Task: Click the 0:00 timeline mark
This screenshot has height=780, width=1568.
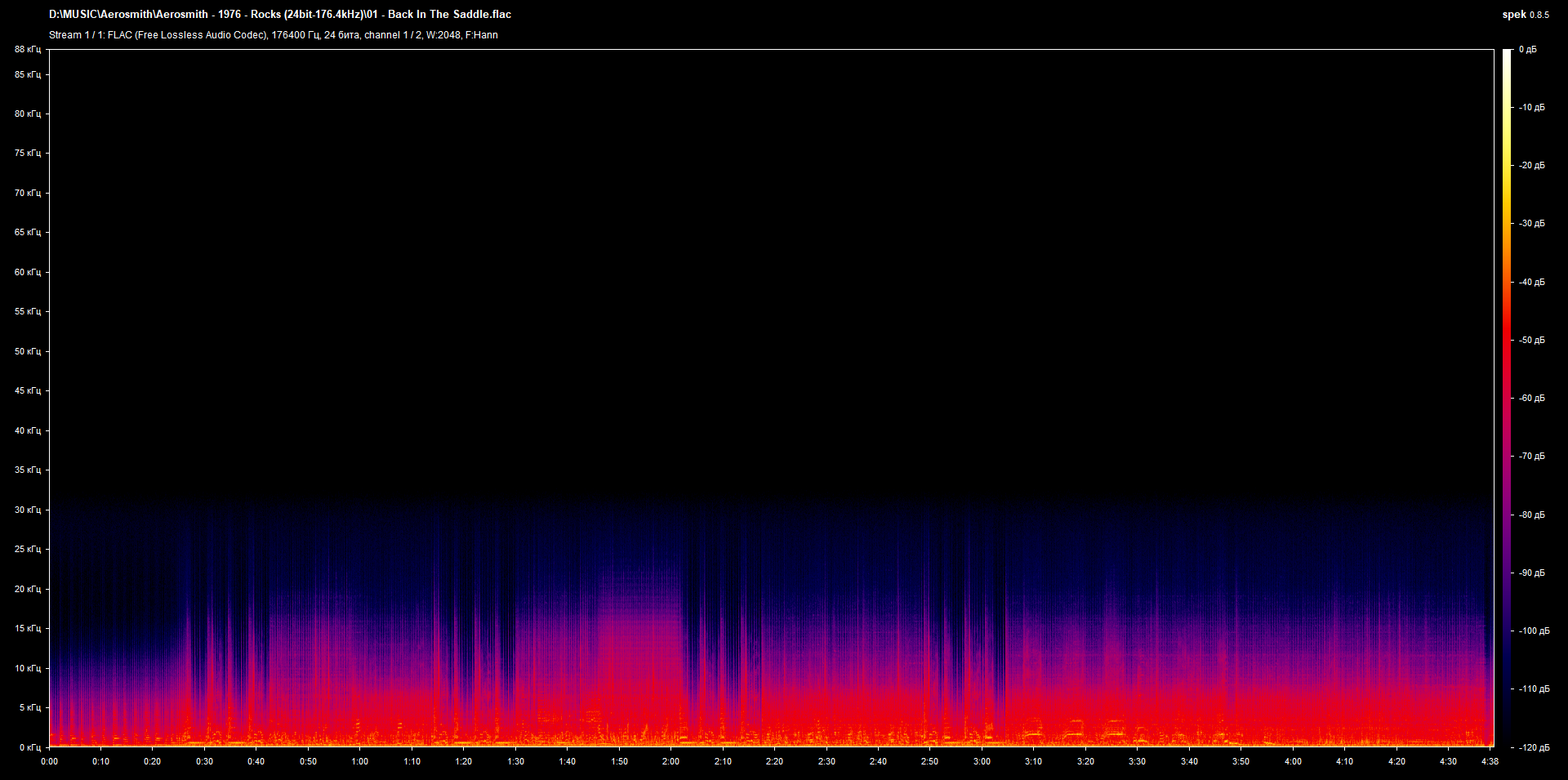Action: [50, 761]
